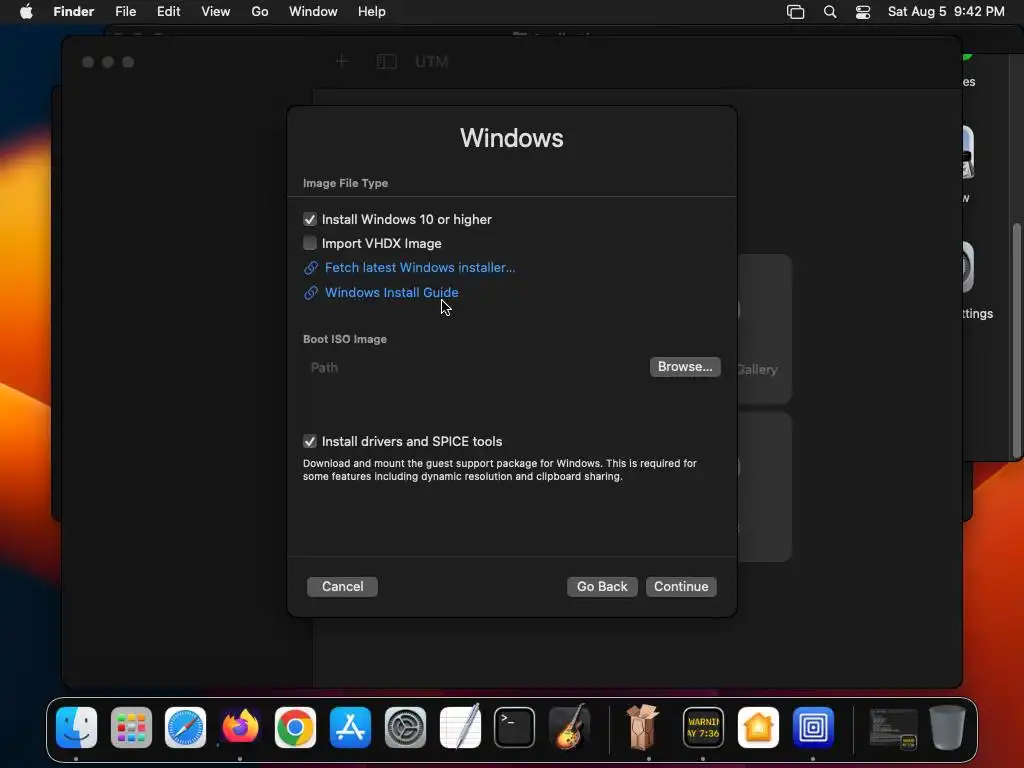Toggle the sidebar icon in UTM toolbar

coord(387,61)
